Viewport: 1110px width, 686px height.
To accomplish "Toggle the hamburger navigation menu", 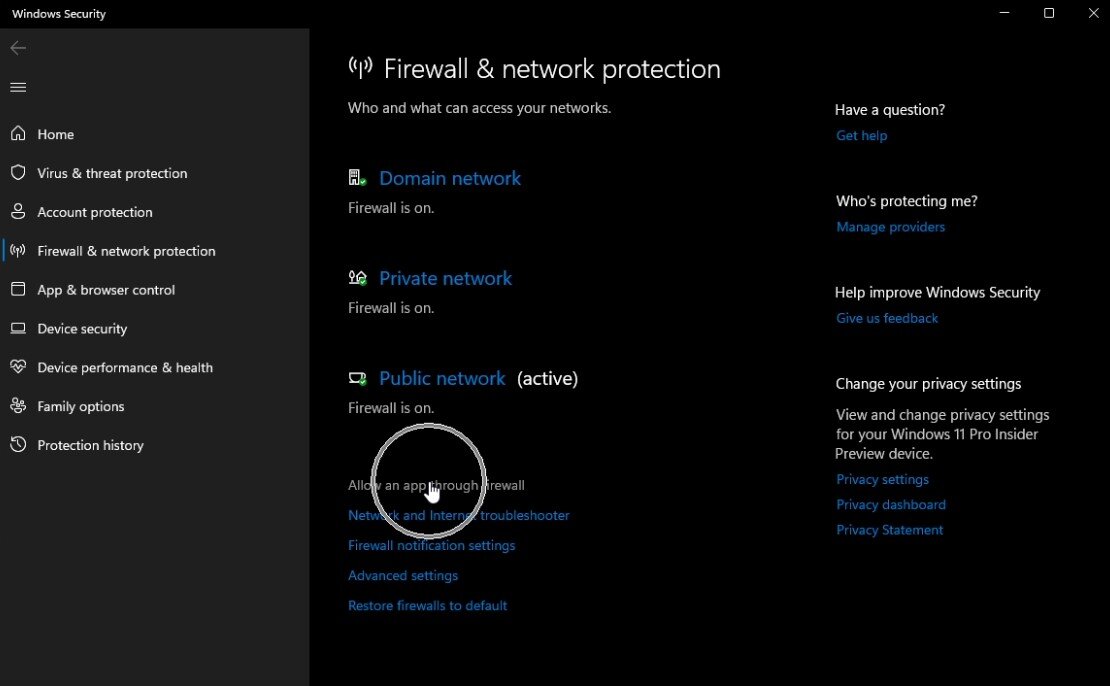I will (18, 87).
